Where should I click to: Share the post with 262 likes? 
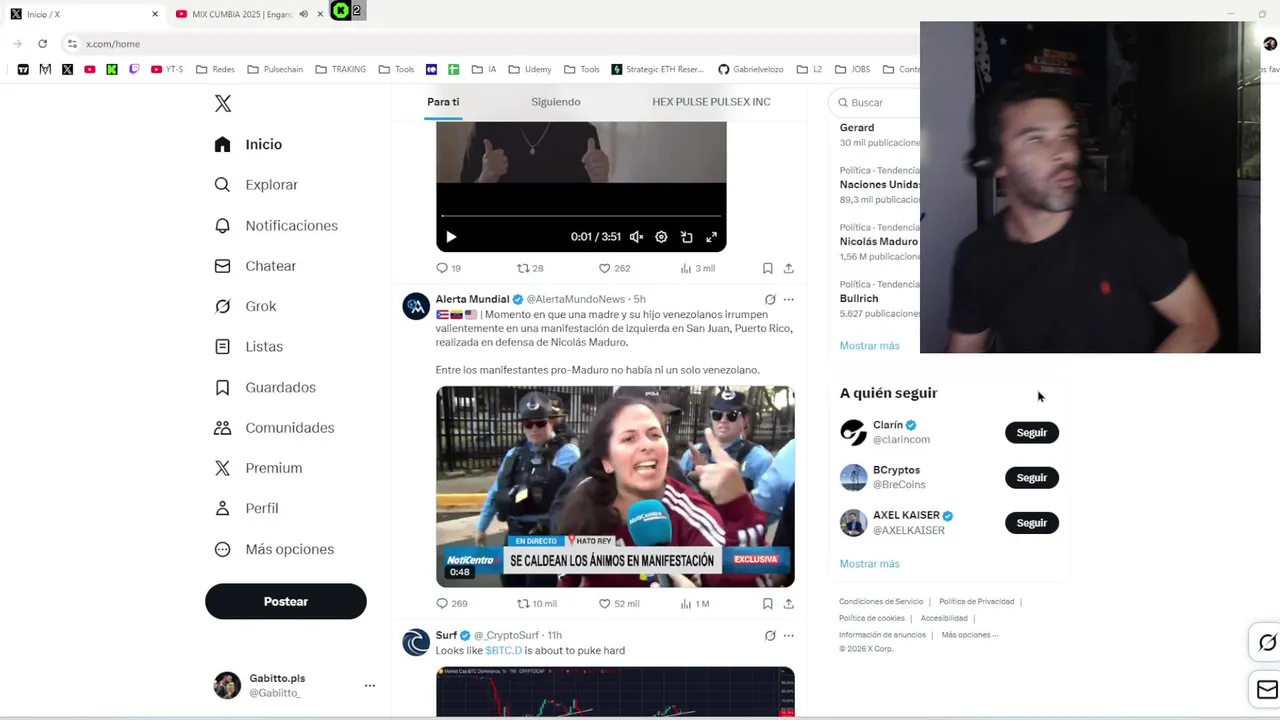pos(788,268)
